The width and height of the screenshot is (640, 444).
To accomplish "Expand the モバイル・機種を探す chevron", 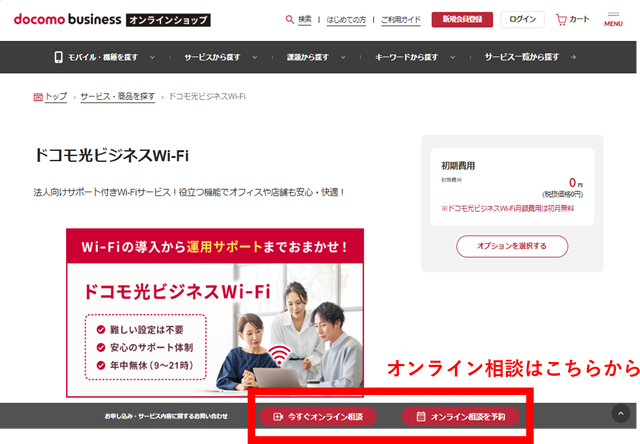I will pos(152,57).
